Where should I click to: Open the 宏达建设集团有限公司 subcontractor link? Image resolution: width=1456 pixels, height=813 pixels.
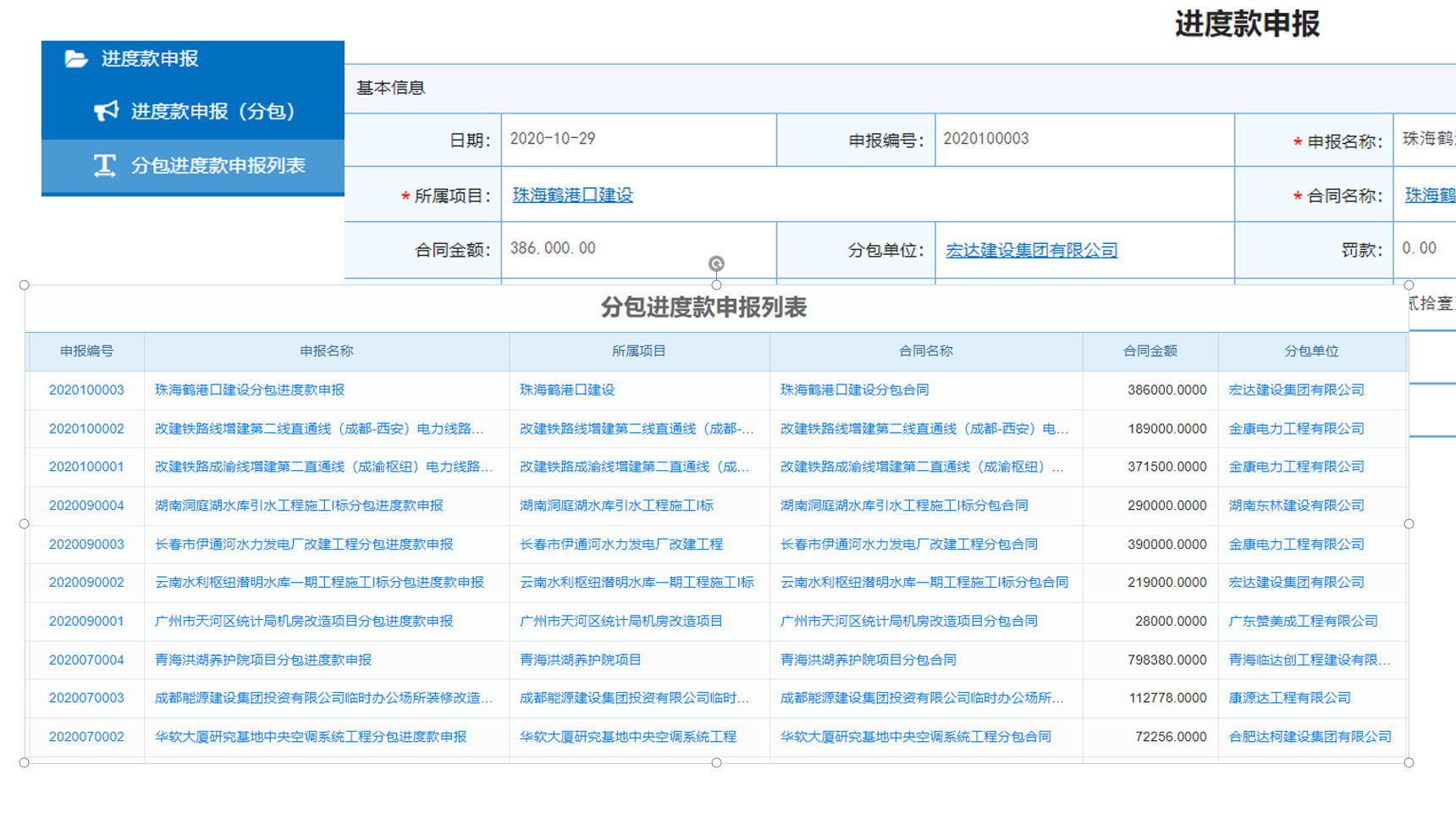click(x=1031, y=250)
